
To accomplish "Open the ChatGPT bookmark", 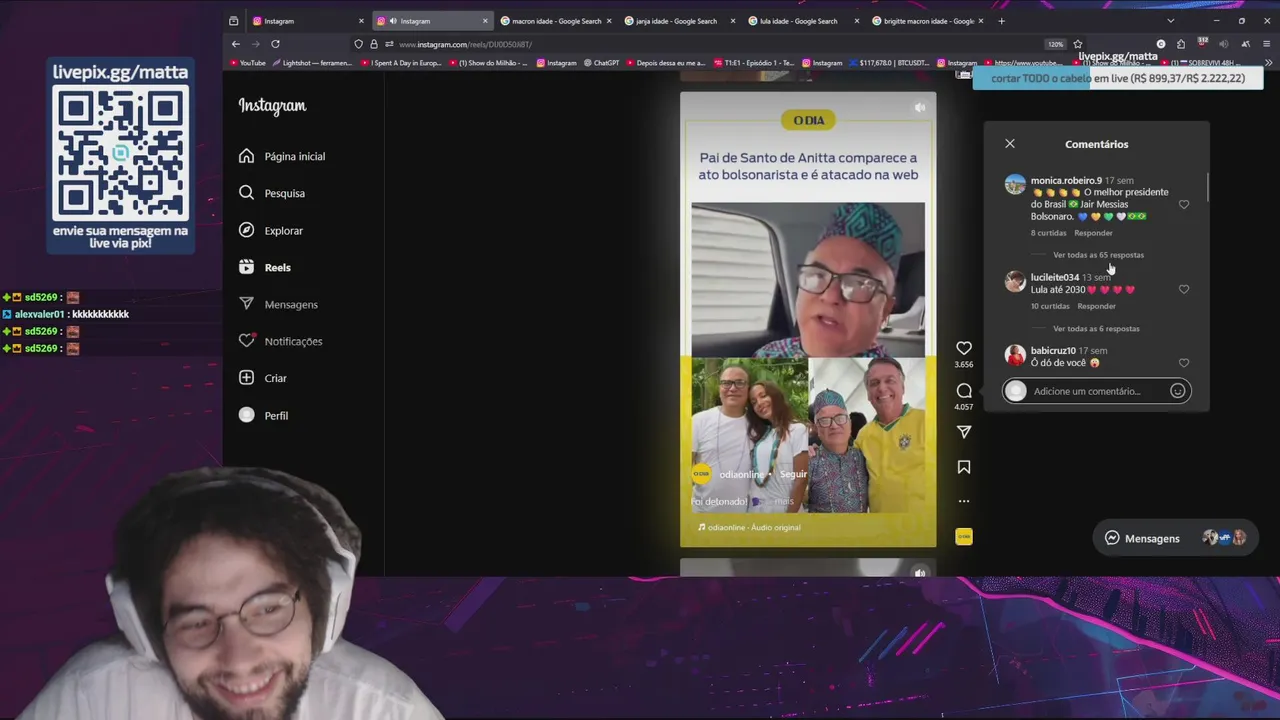I will point(601,63).
